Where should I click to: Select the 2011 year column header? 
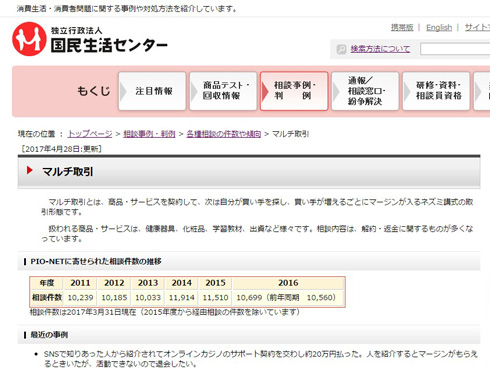(80, 283)
